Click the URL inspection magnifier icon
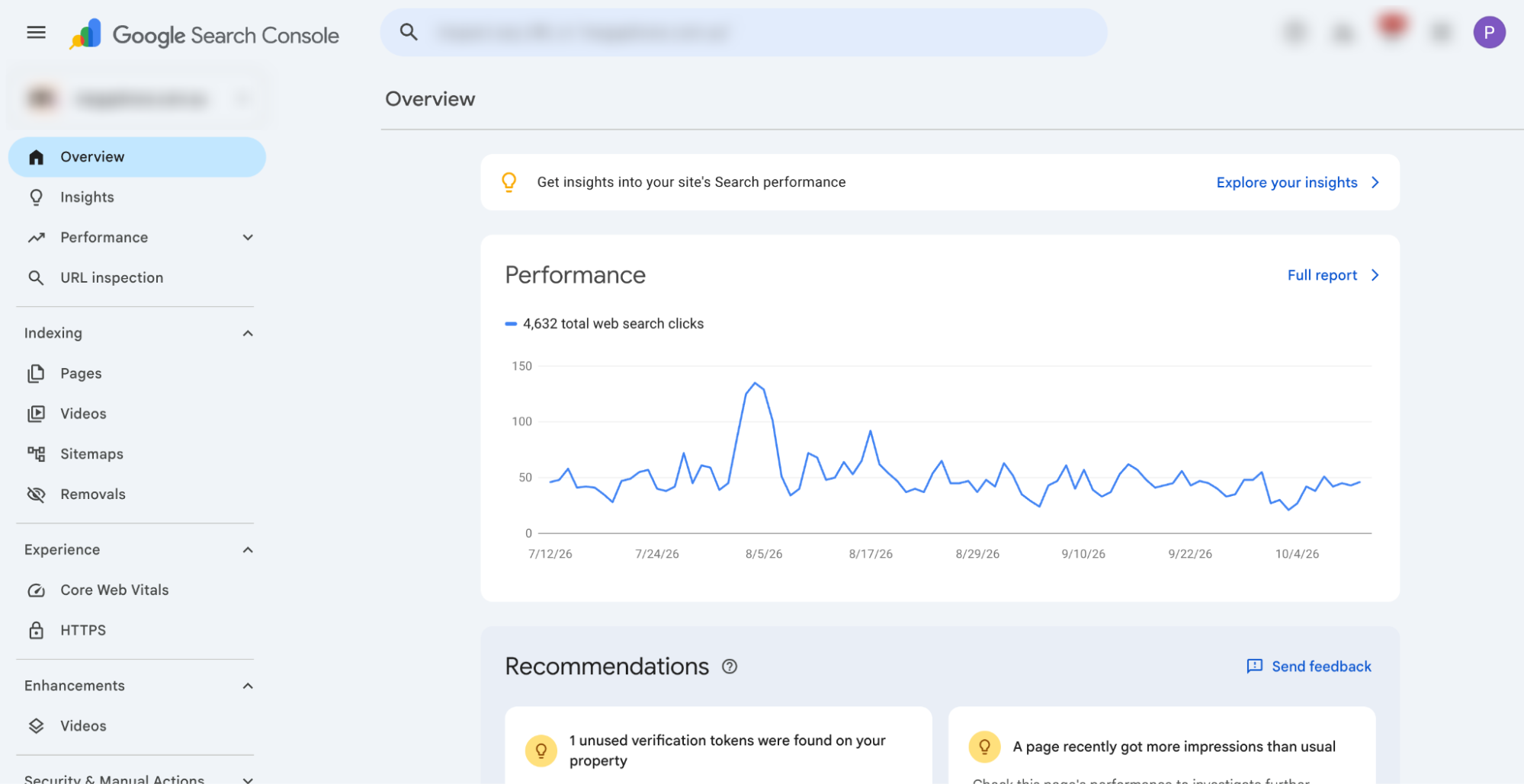The height and width of the screenshot is (784, 1524). [36, 278]
